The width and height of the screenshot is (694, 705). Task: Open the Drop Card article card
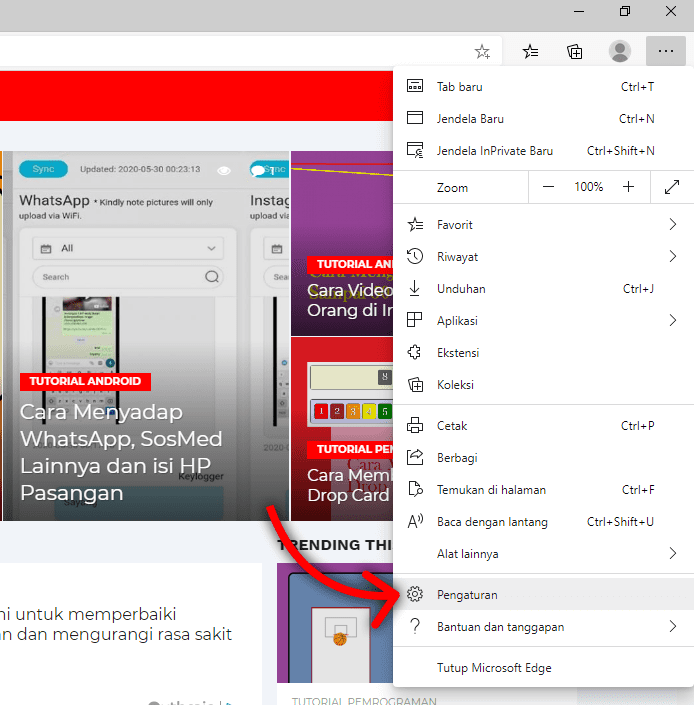pos(342,428)
